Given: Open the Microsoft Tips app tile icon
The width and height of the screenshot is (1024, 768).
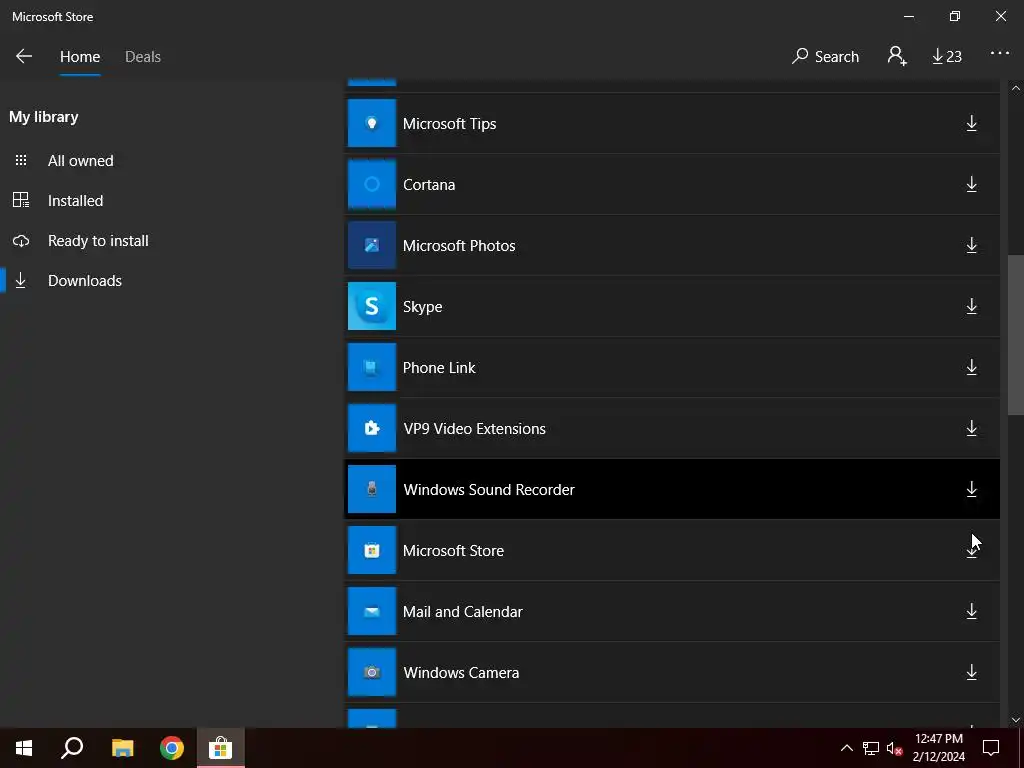Looking at the screenshot, I should 372,123.
